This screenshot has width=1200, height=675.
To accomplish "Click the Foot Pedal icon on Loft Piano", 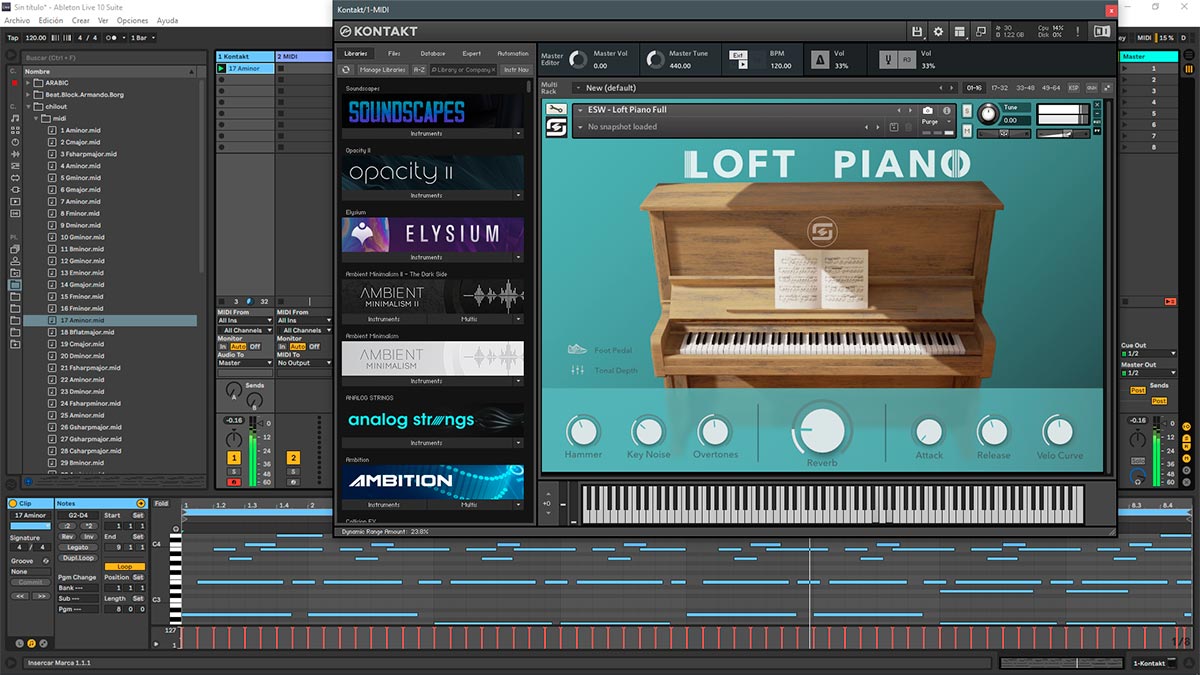I will click(x=577, y=349).
